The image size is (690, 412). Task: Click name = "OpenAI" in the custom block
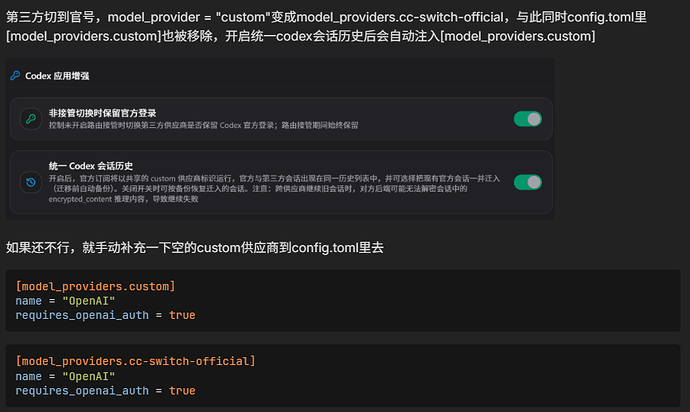(65, 301)
